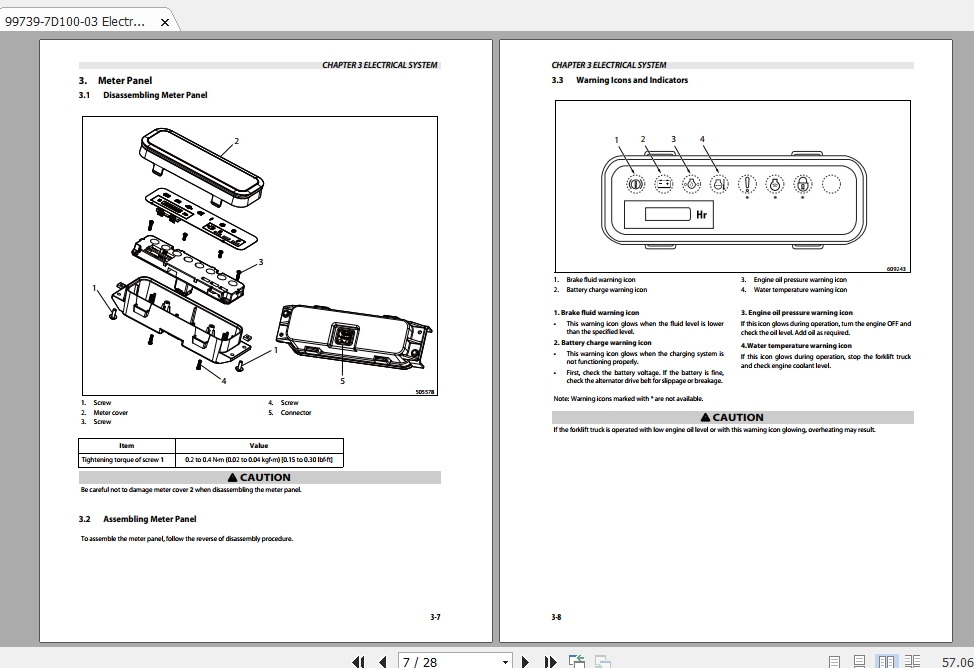Open page navigation combo box arrow
The width and height of the screenshot is (974, 668).
[504, 661]
